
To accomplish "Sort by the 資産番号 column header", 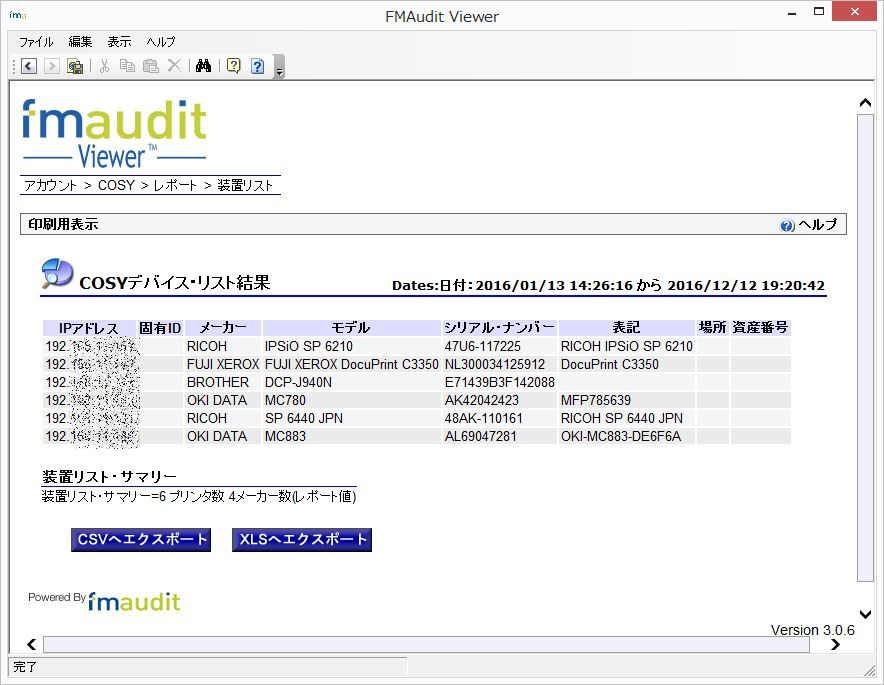I will 761,328.
